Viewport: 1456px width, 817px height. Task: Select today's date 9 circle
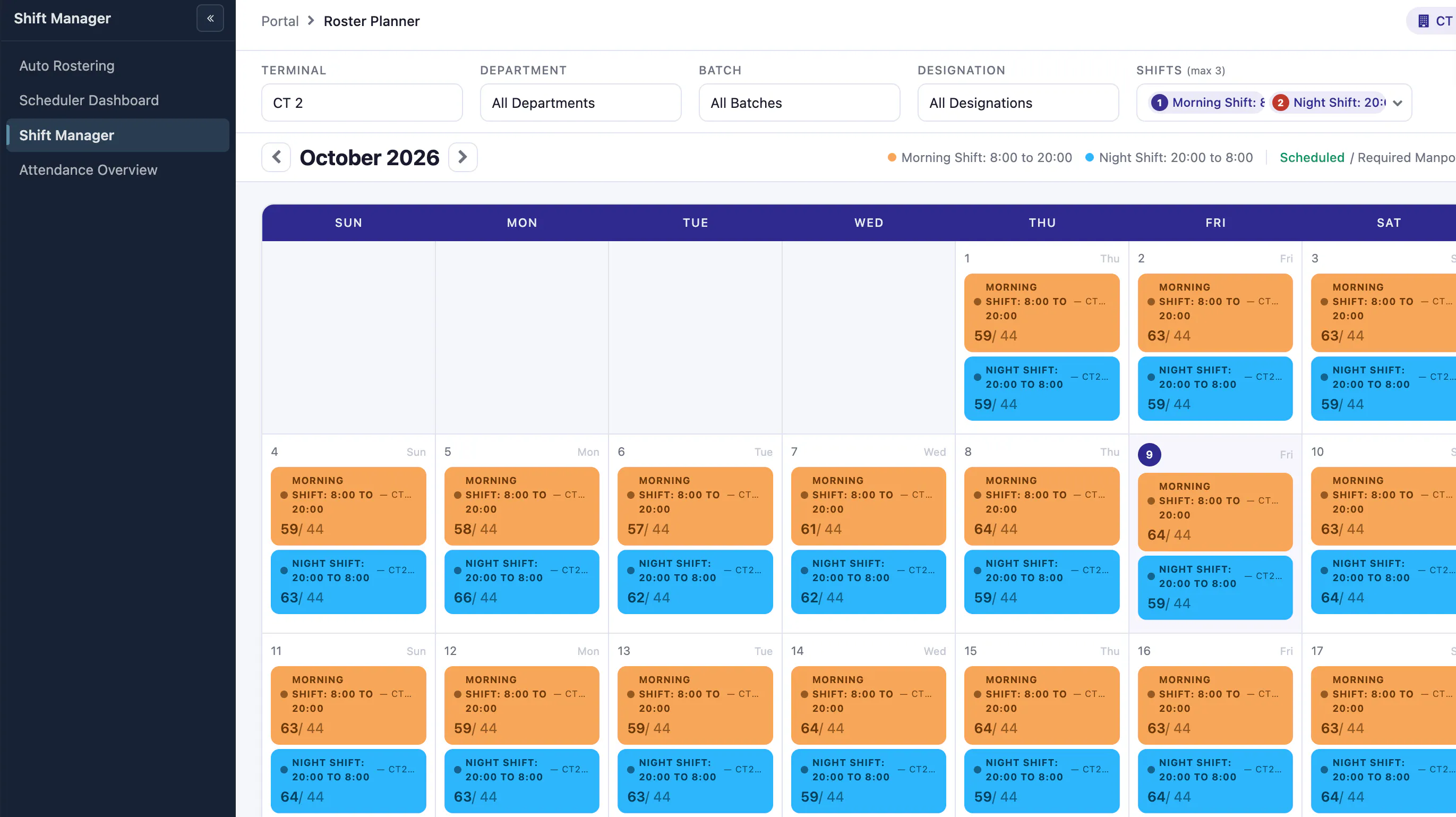pyautogui.click(x=1149, y=454)
